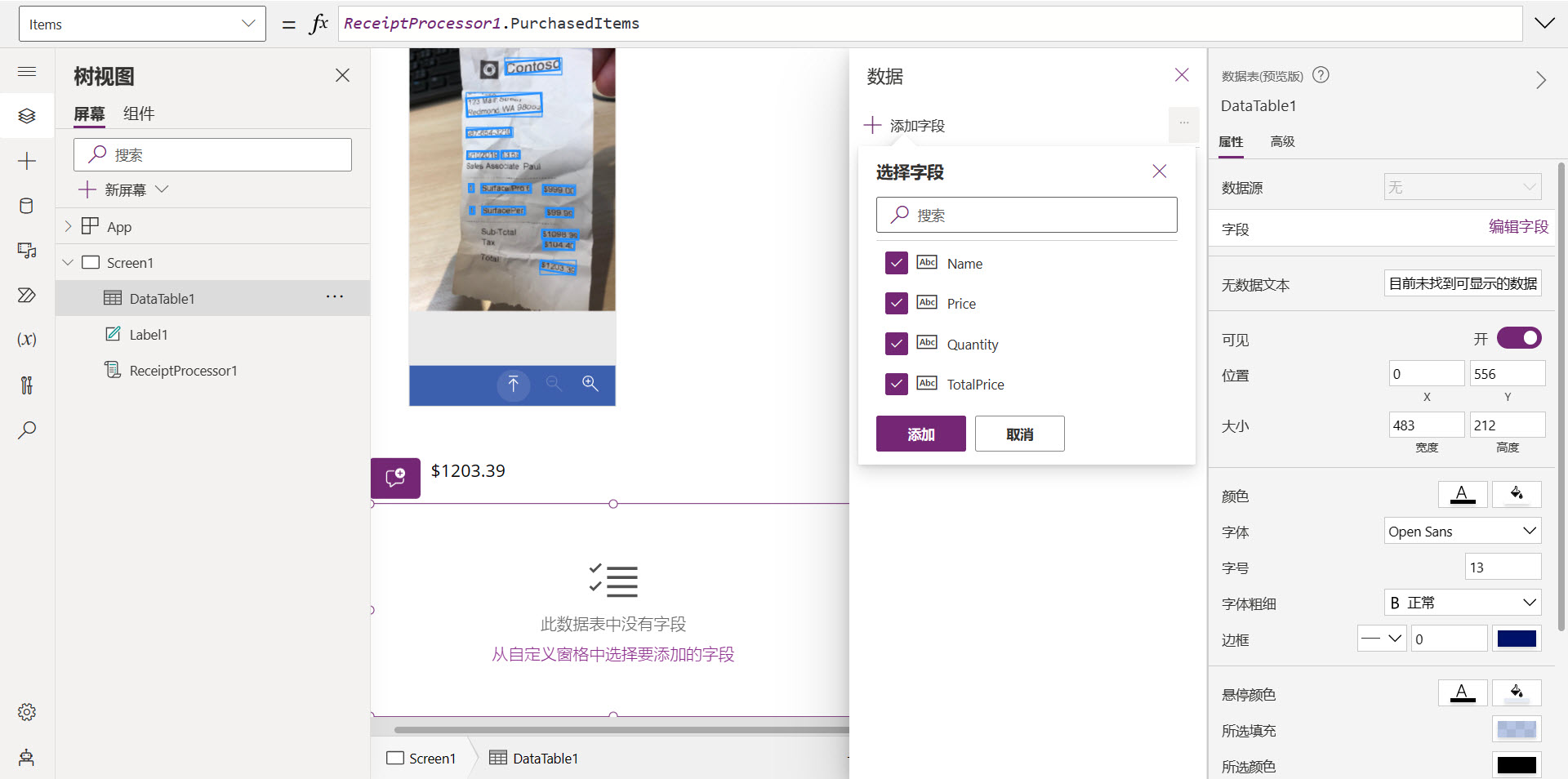1568x779 pixels.
Task: Close the 数据 panel
Action: point(1182,75)
